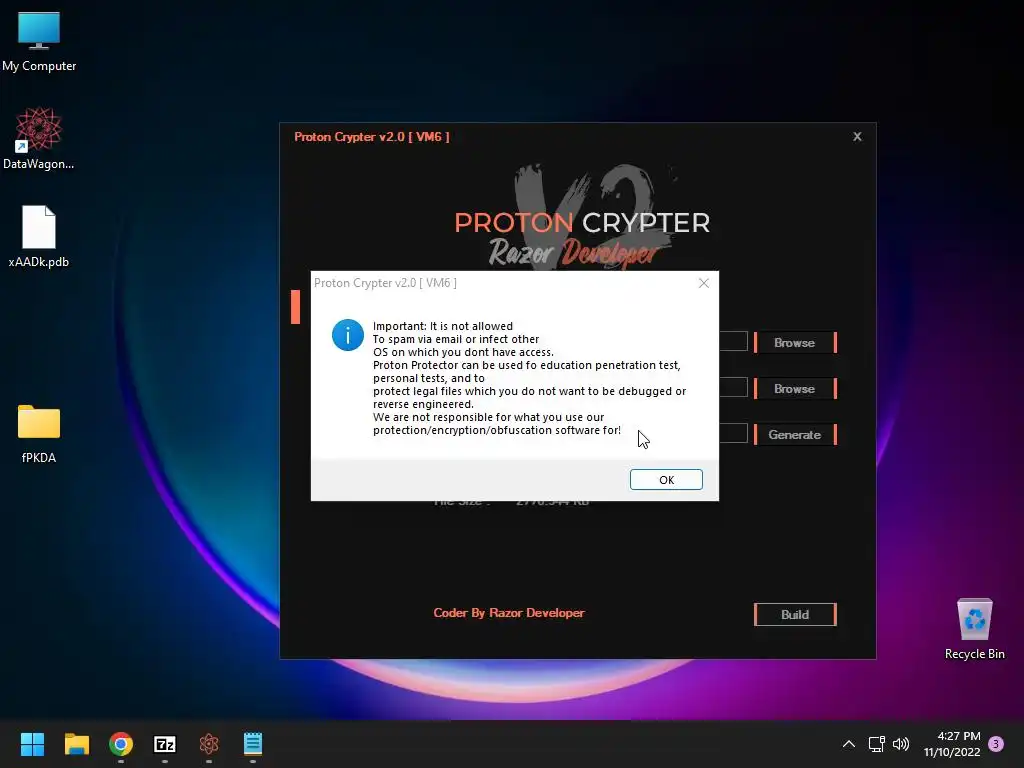Open the volume control in tray
Image resolution: width=1024 pixels, height=768 pixels.
pos(901,744)
